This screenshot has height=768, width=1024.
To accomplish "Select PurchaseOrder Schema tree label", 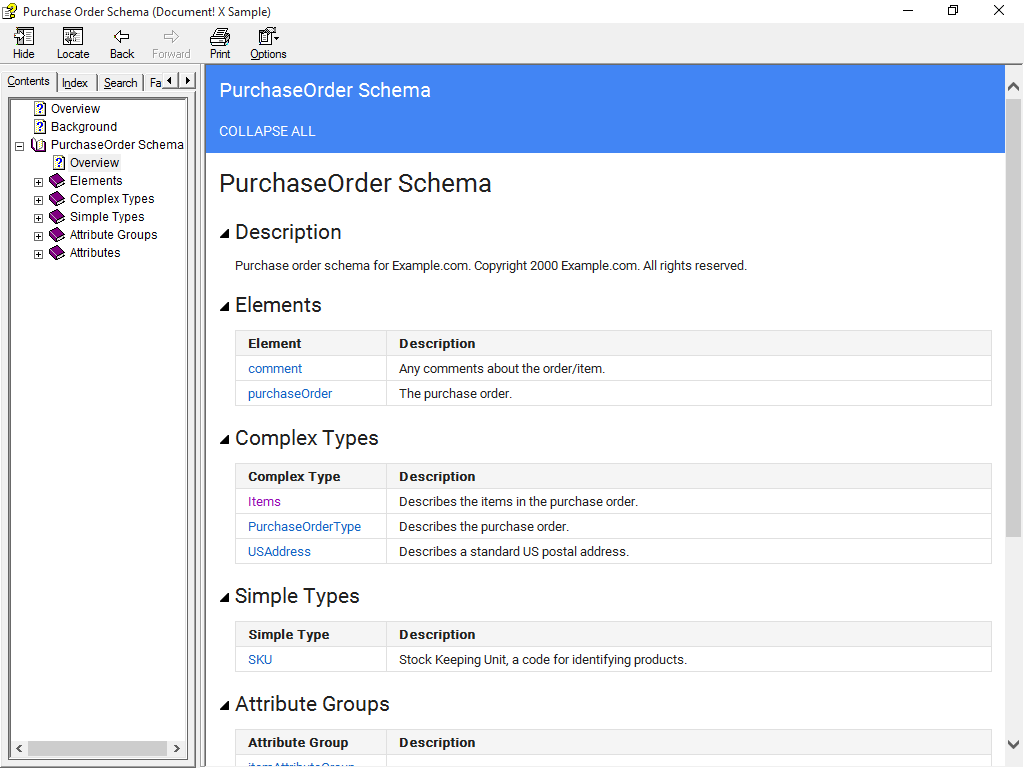I will coord(117,144).
